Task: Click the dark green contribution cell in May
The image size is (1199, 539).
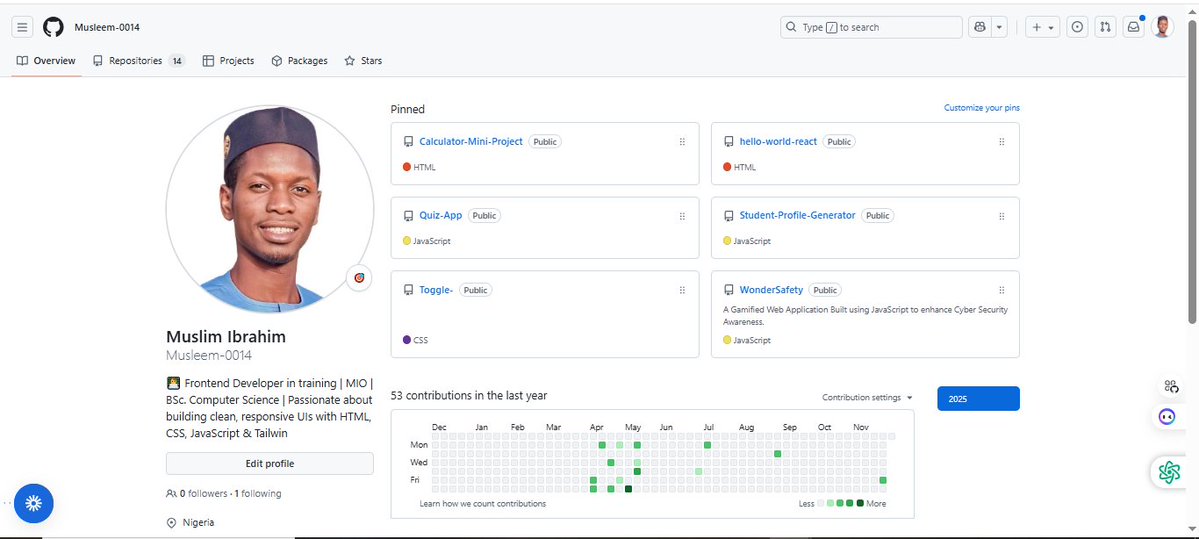Action: pos(629,489)
